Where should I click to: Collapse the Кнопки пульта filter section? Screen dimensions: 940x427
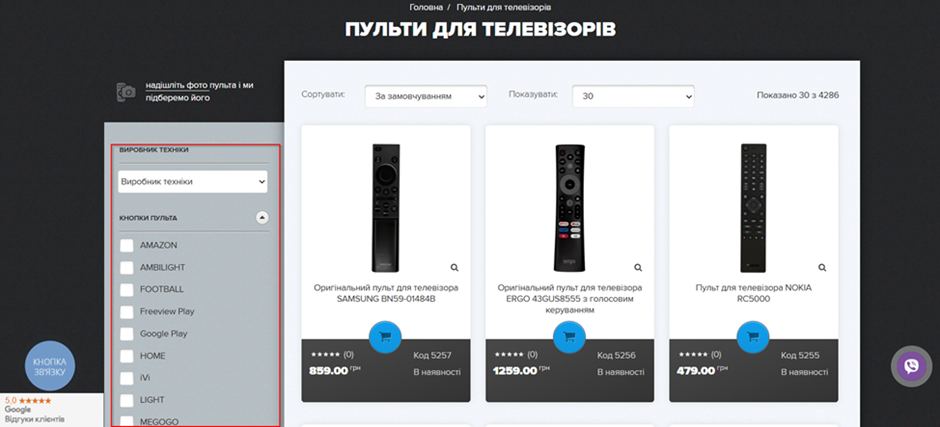(262, 218)
